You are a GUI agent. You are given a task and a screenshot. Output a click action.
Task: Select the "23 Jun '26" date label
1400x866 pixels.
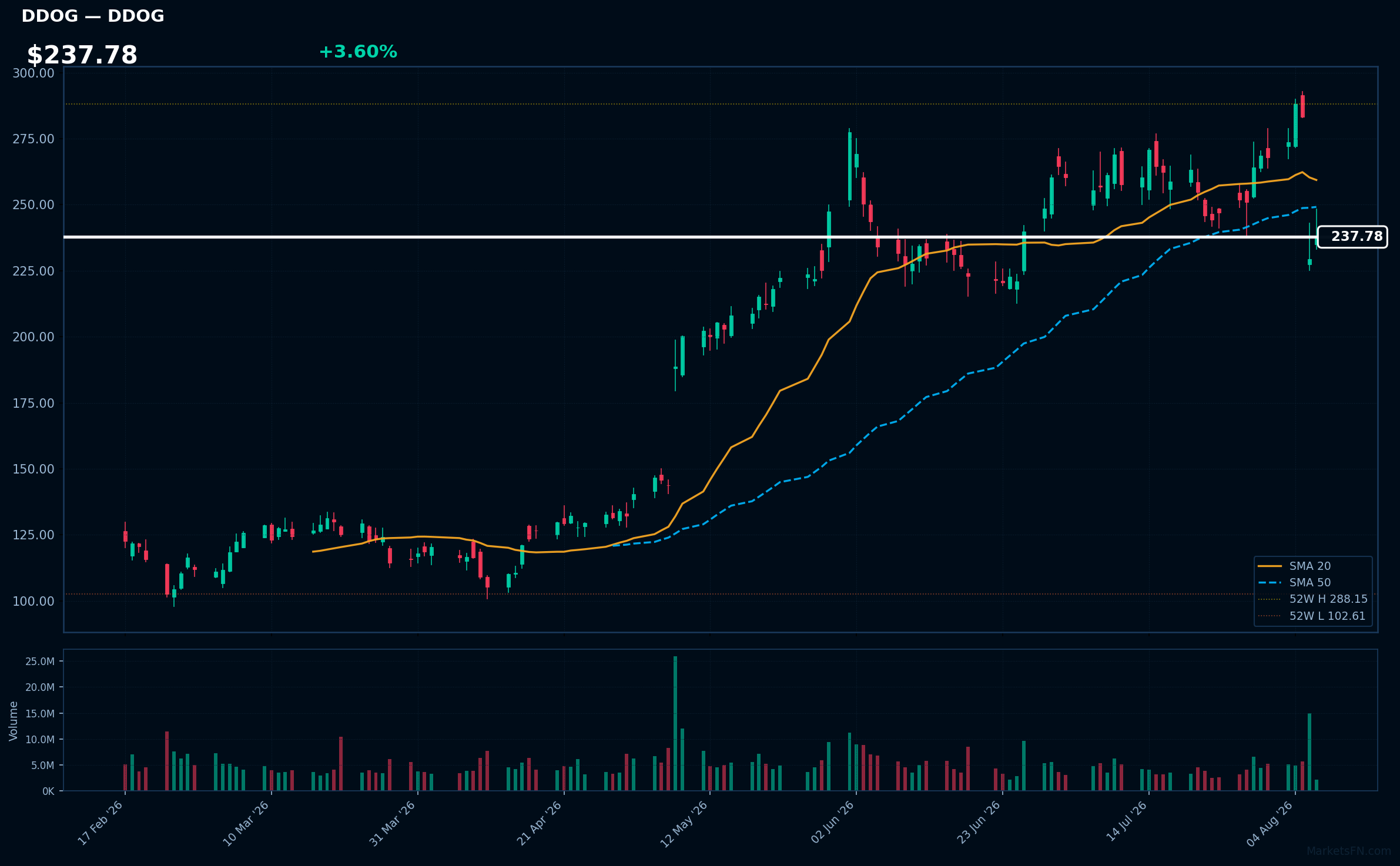(x=979, y=823)
